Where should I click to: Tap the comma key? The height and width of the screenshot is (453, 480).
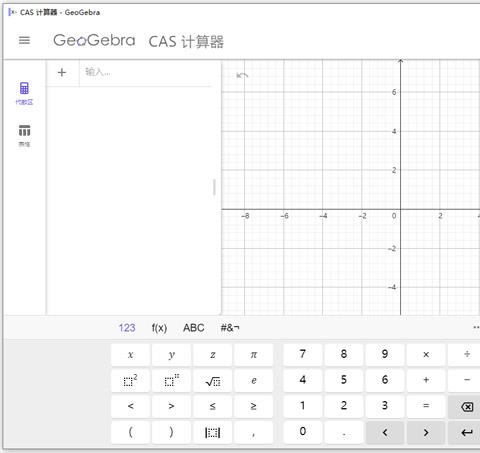[x=254, y=432]
